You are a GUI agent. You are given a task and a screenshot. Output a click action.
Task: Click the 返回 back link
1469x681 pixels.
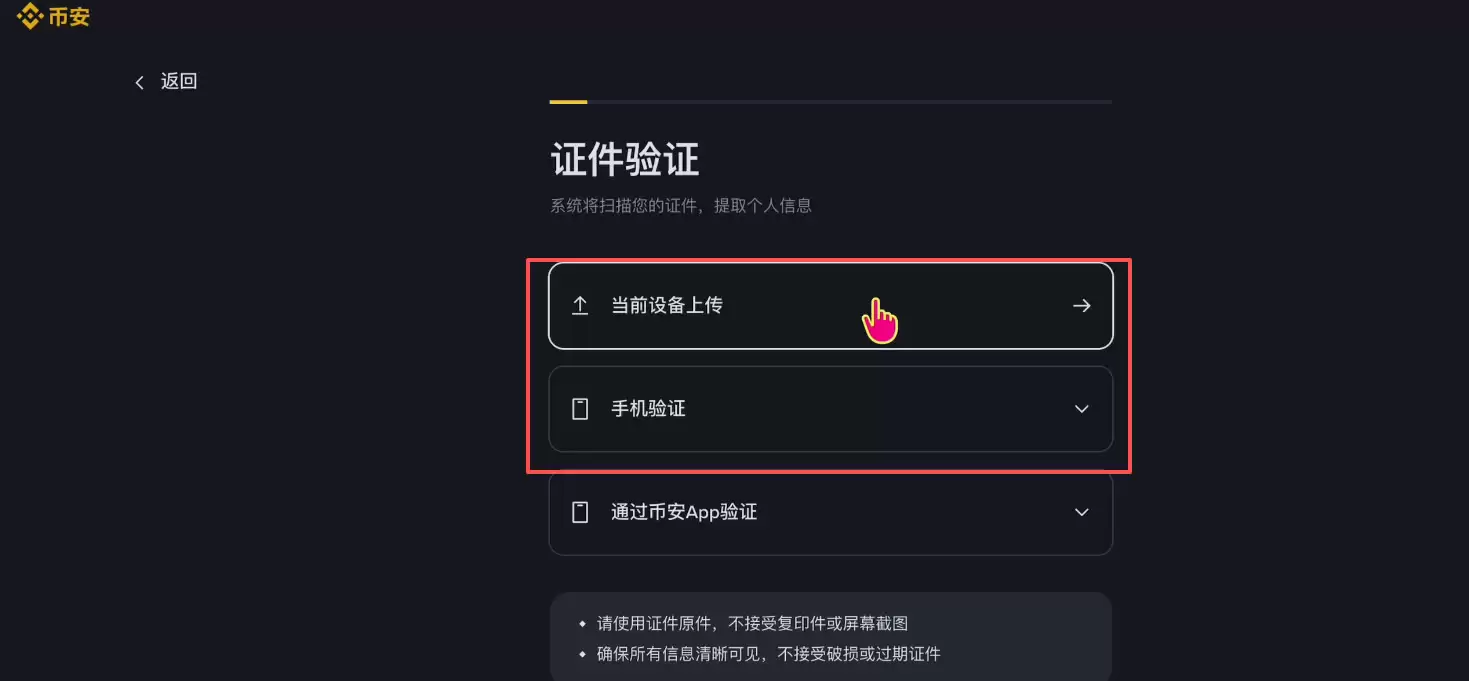(178, 81)
